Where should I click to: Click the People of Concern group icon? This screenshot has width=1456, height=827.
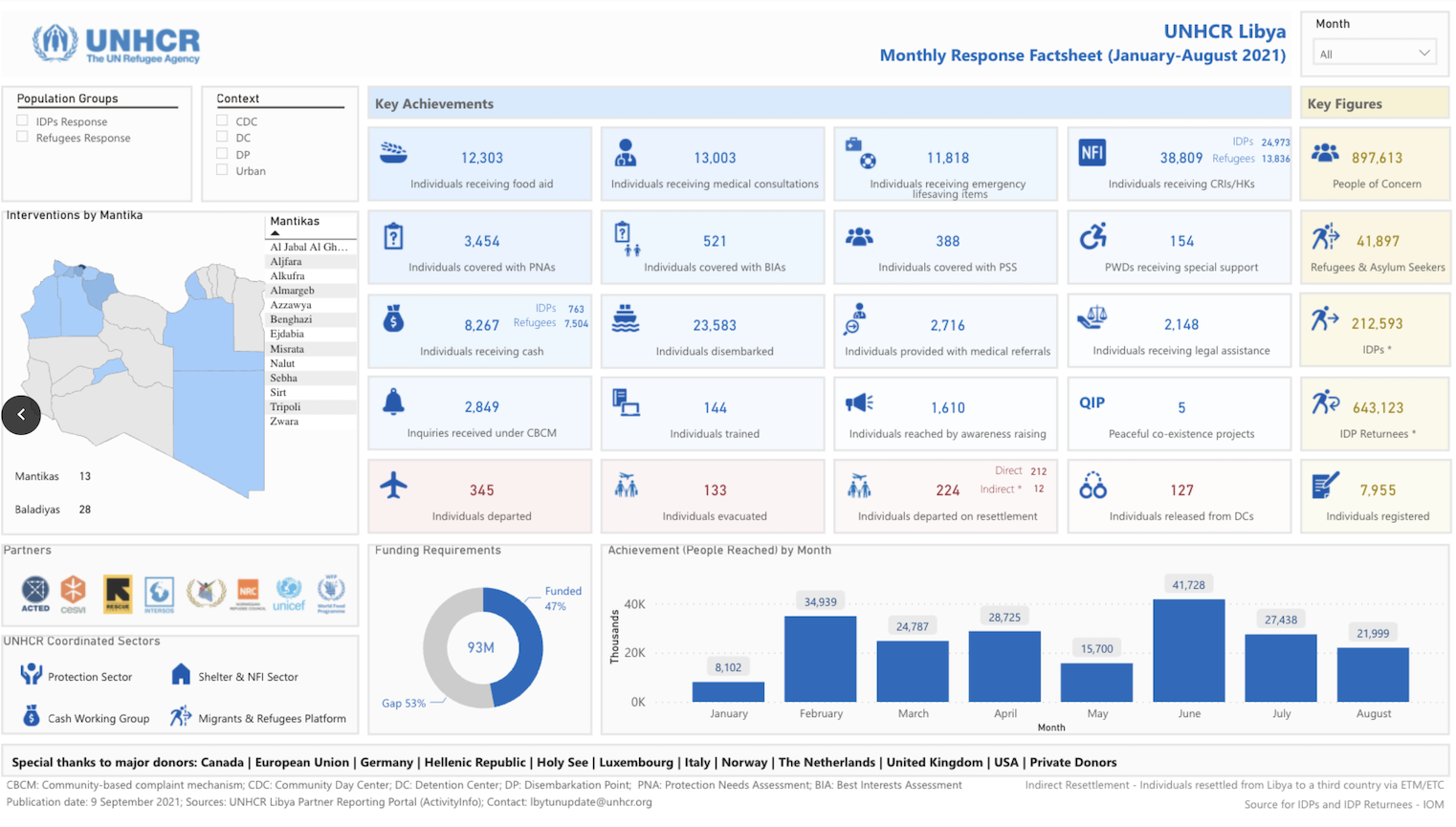[x=1325, y=153]
